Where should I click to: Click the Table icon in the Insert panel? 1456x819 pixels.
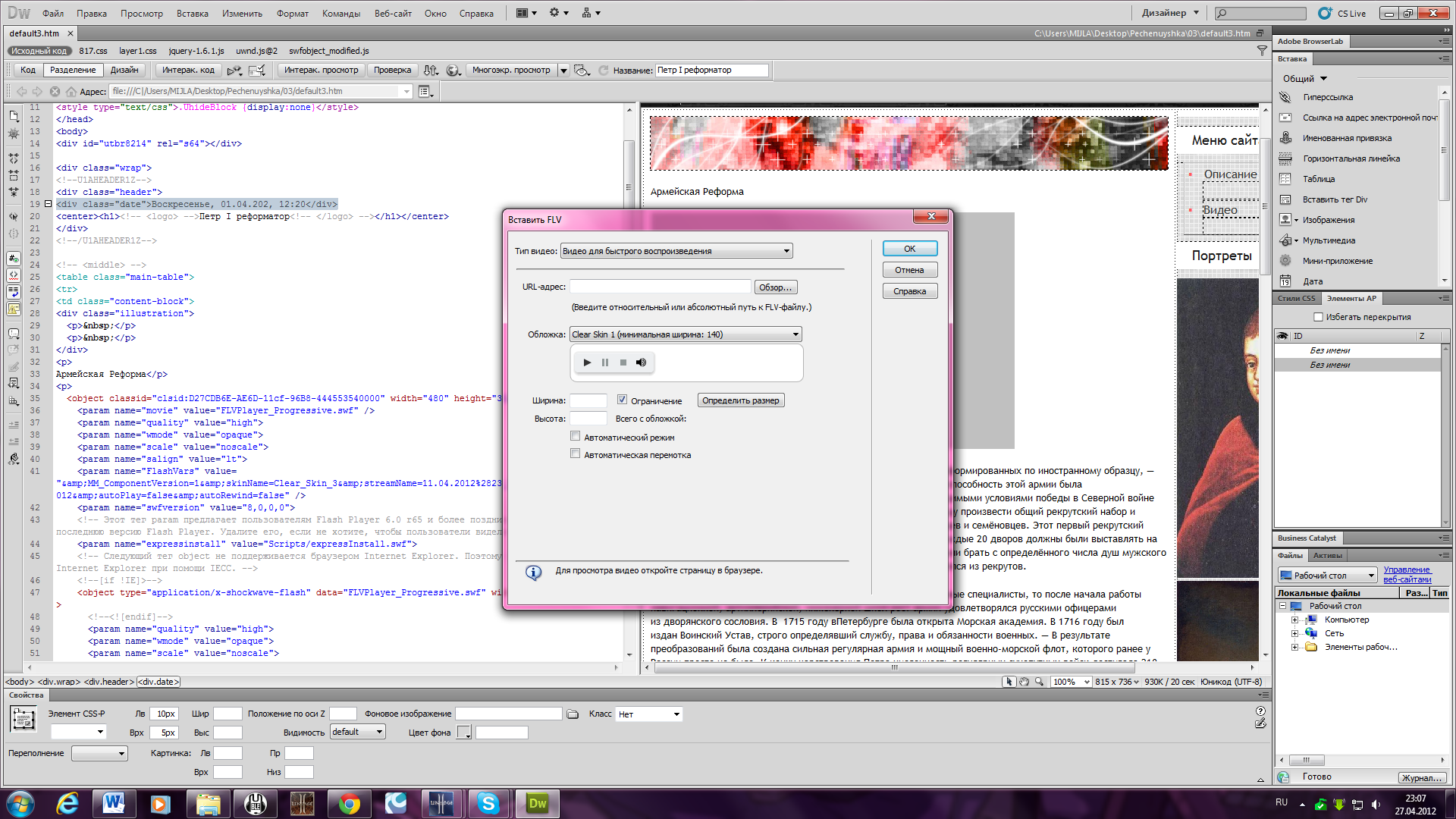click(1285, 179)
